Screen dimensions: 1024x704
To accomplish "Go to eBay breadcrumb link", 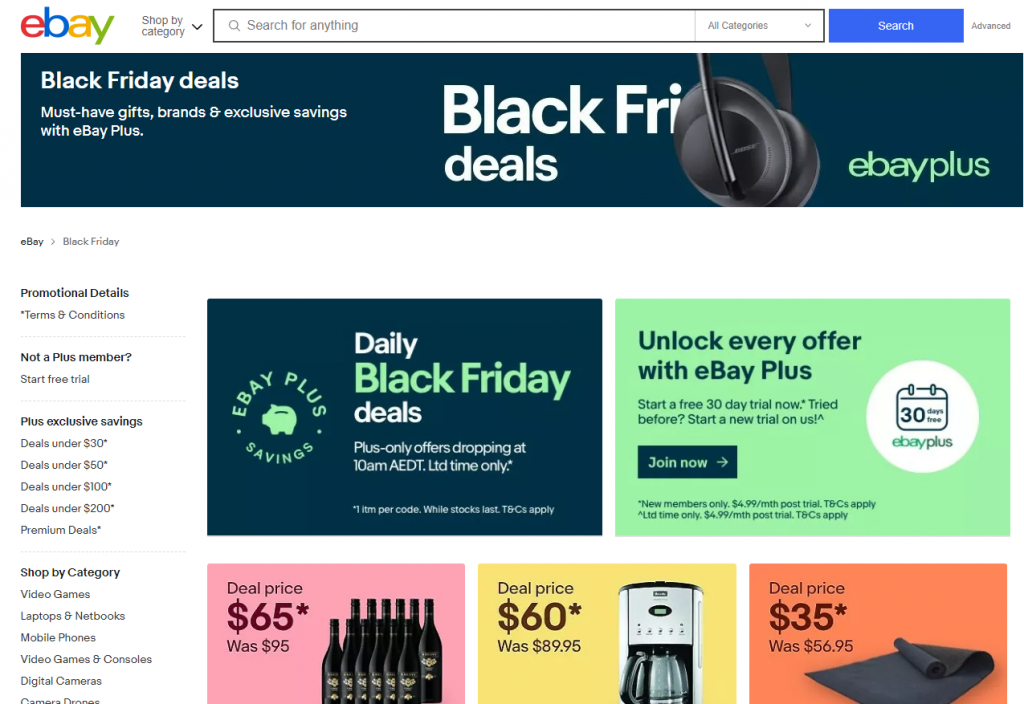I will 31,242.
